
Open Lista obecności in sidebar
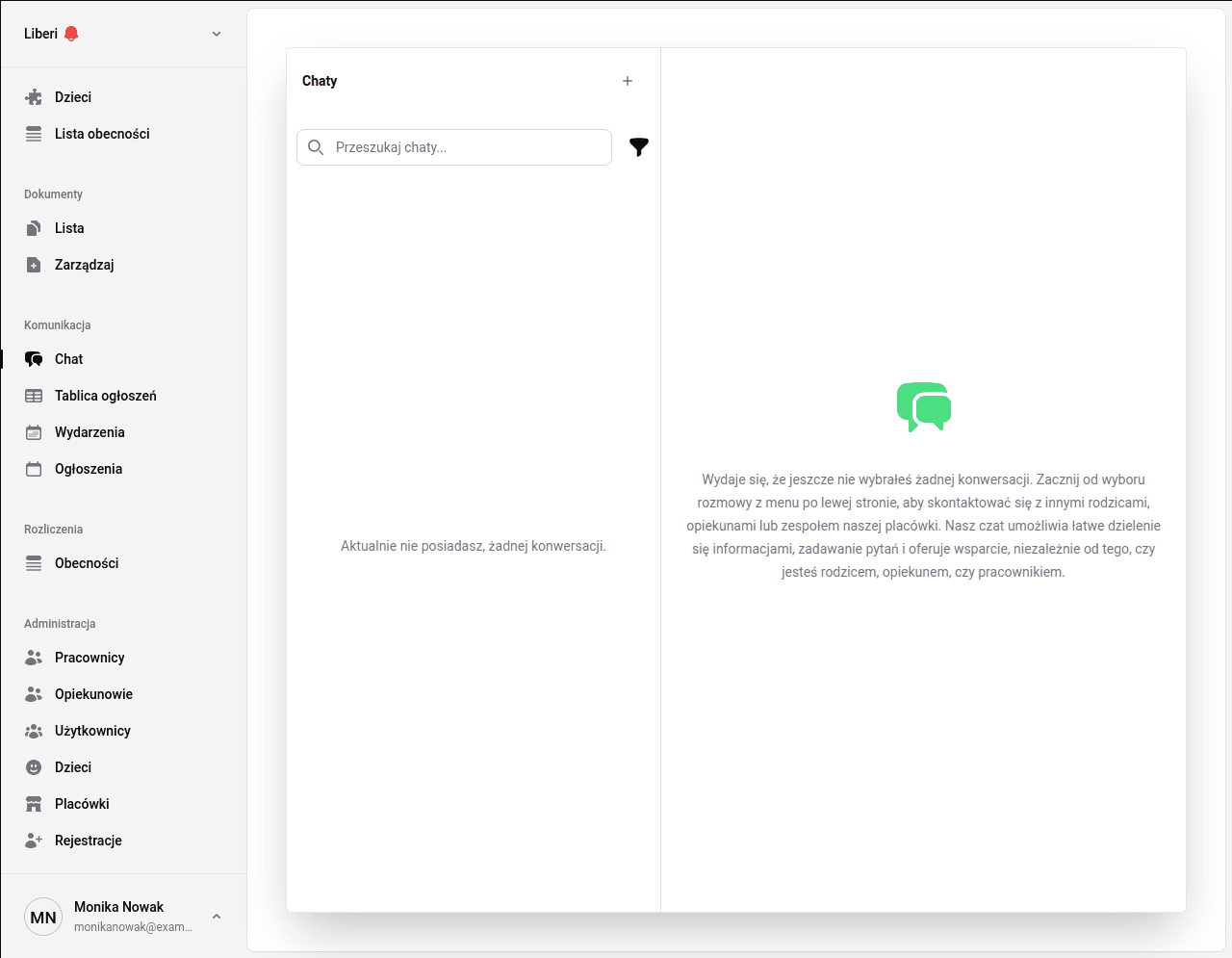tap(102, 134)
